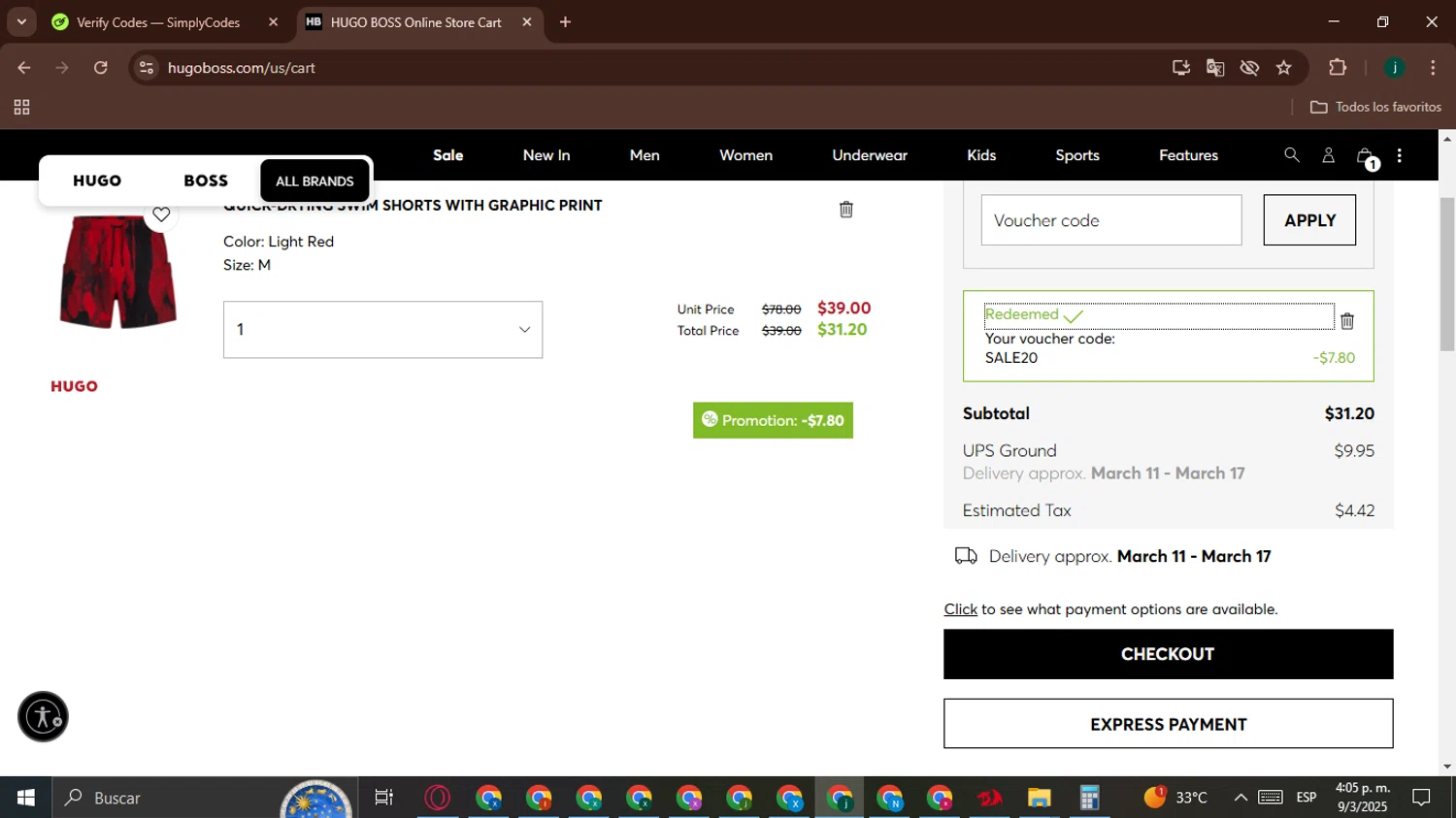Open the taskbar clock and date
Viewport: 1456px width, 818px height.
click(x=1363, y=798)
